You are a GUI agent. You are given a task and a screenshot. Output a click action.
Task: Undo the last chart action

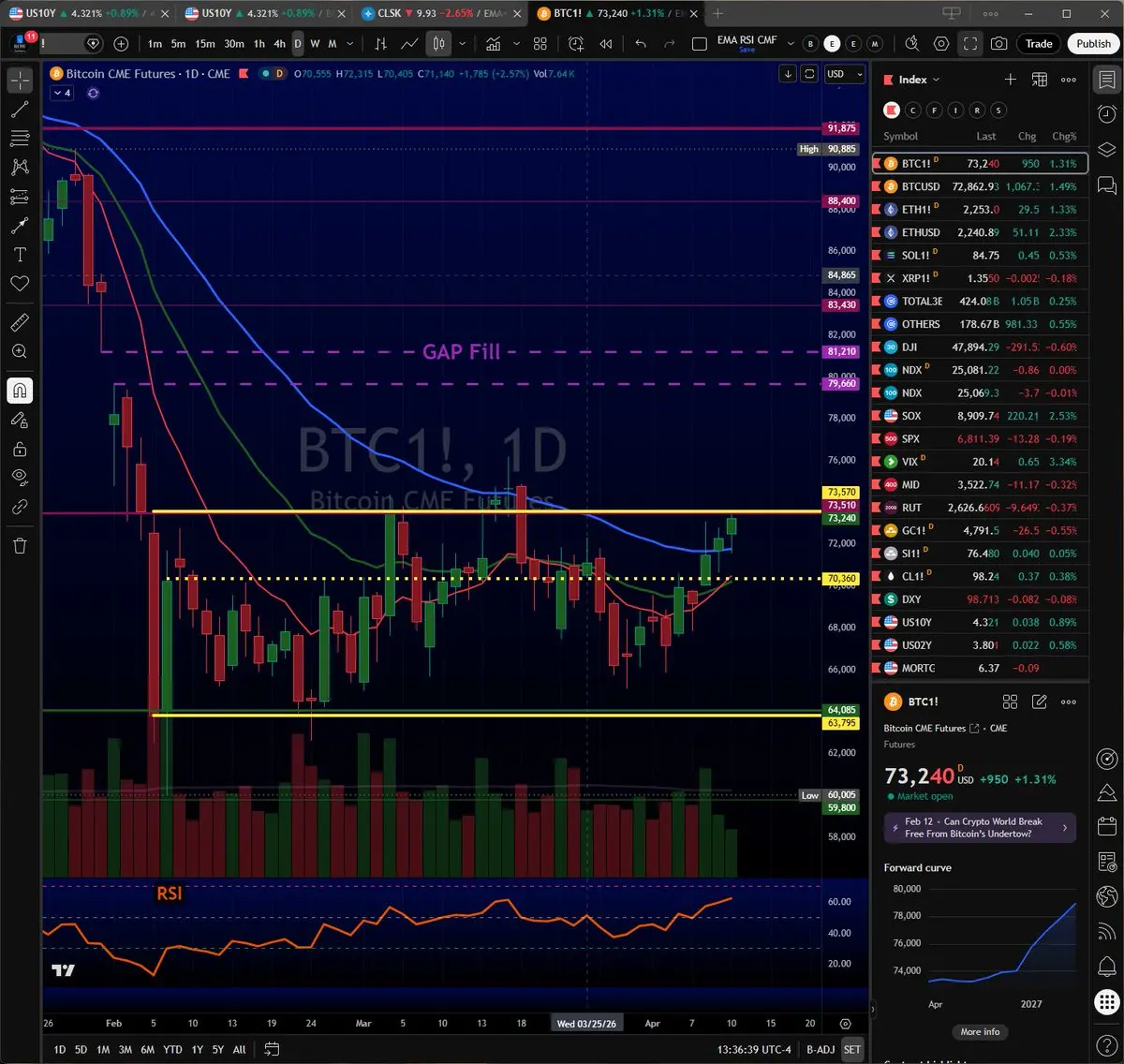tap(641, 43)
